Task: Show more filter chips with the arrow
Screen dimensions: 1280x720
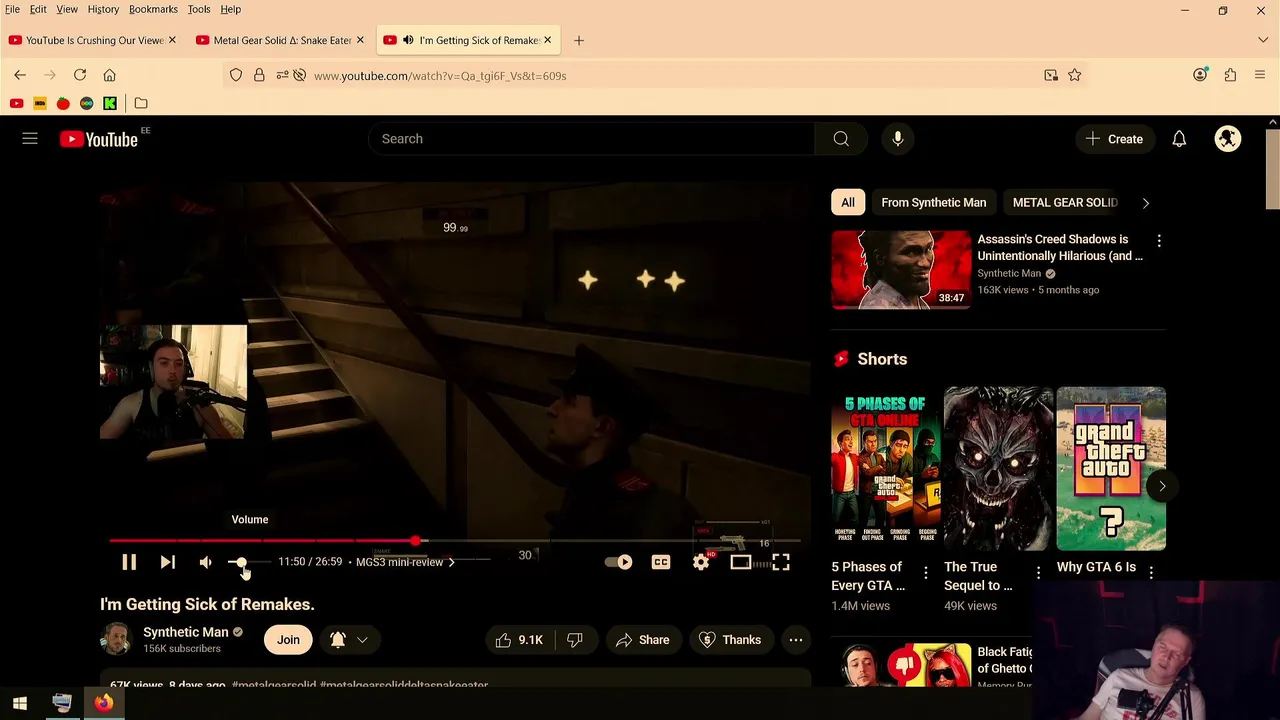Action: click(x=1146, y=202)
